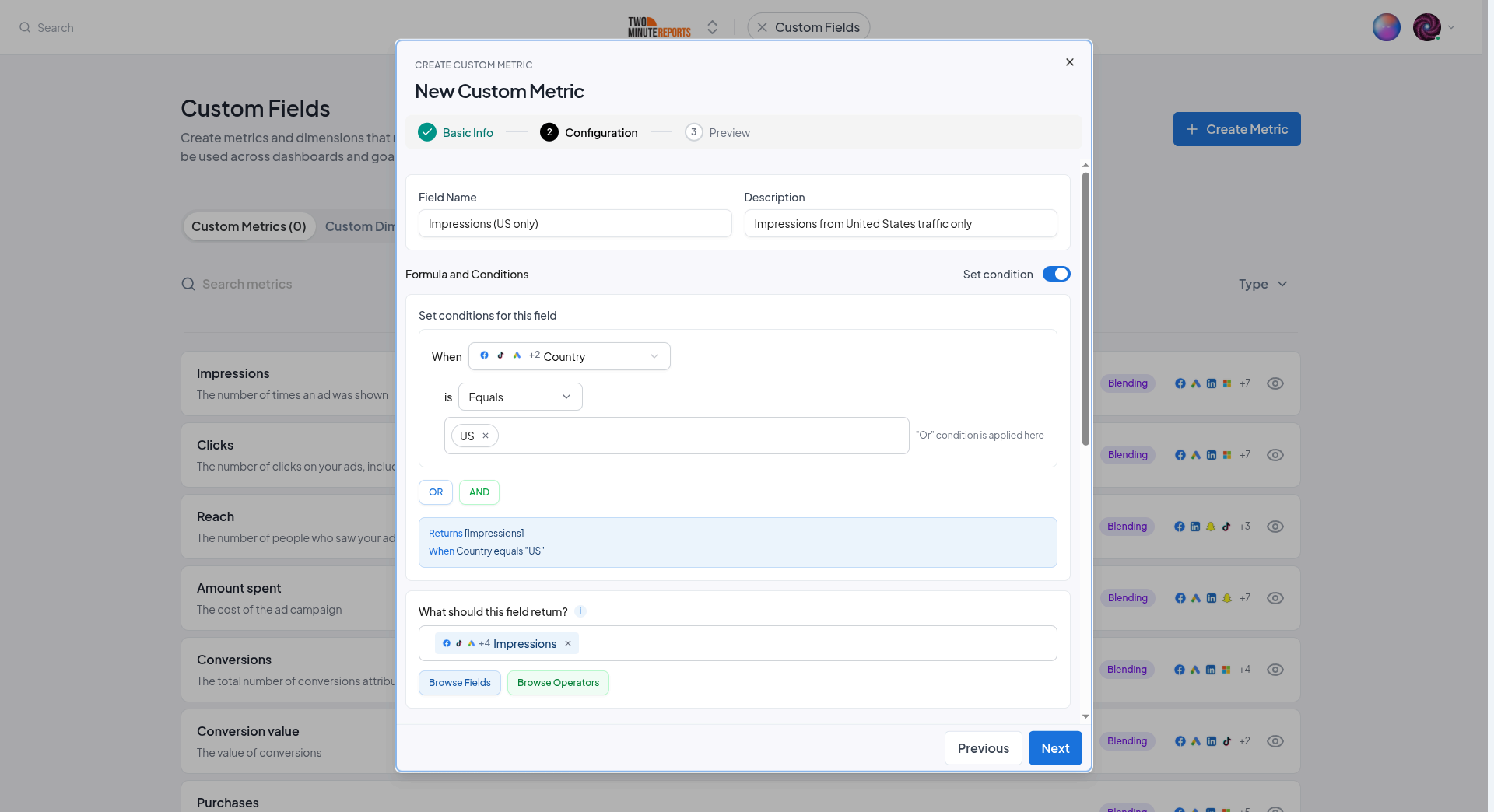Screen dimensions: 1494x812
Task: Toggle visibility of Amount spent metric
Action: coord(1275,598)
